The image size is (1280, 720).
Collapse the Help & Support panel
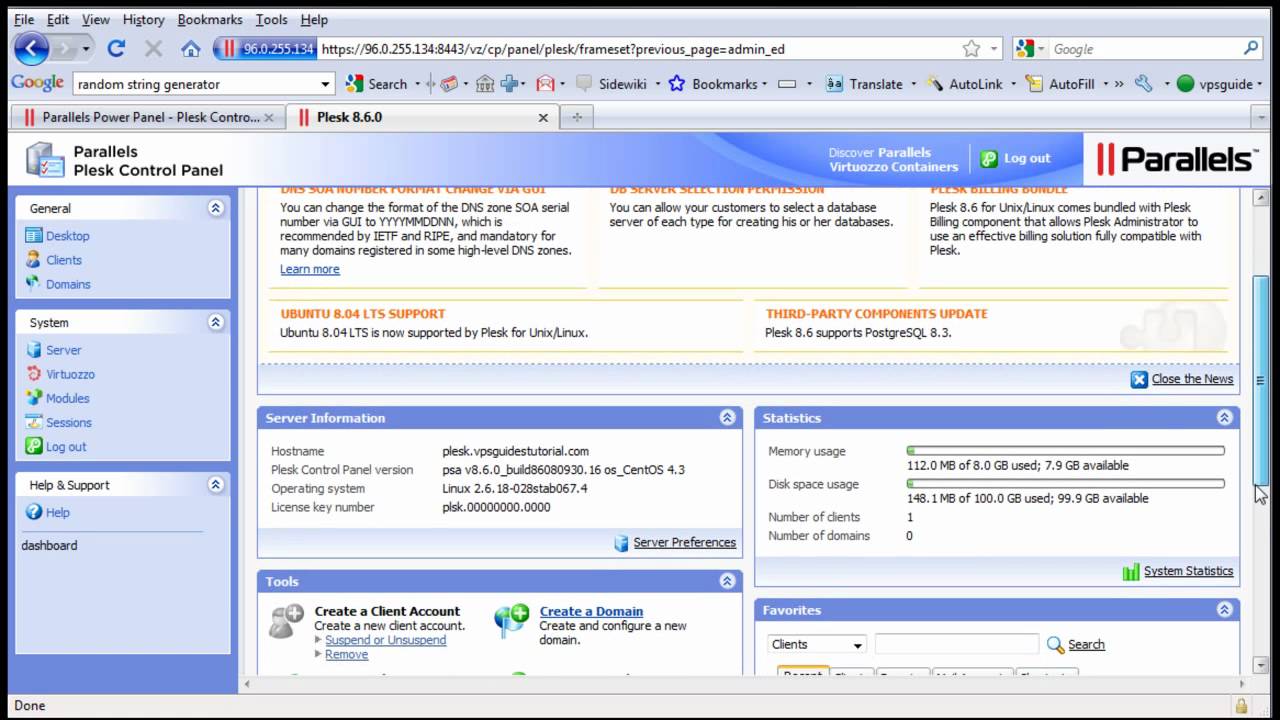(x=215, y=484)
